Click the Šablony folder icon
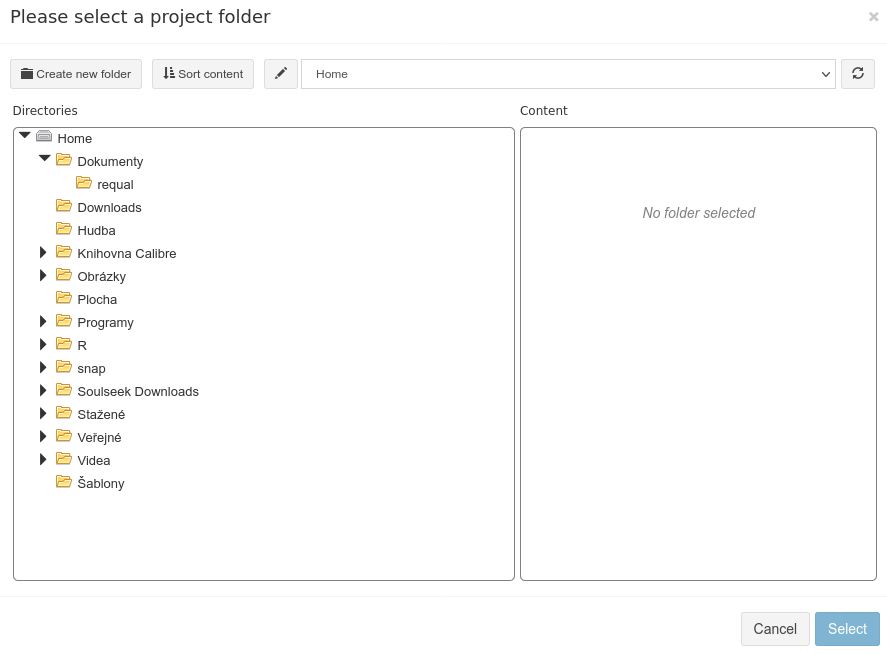The image size is (887, 655). pyautogui.click(x=64, y=482)
